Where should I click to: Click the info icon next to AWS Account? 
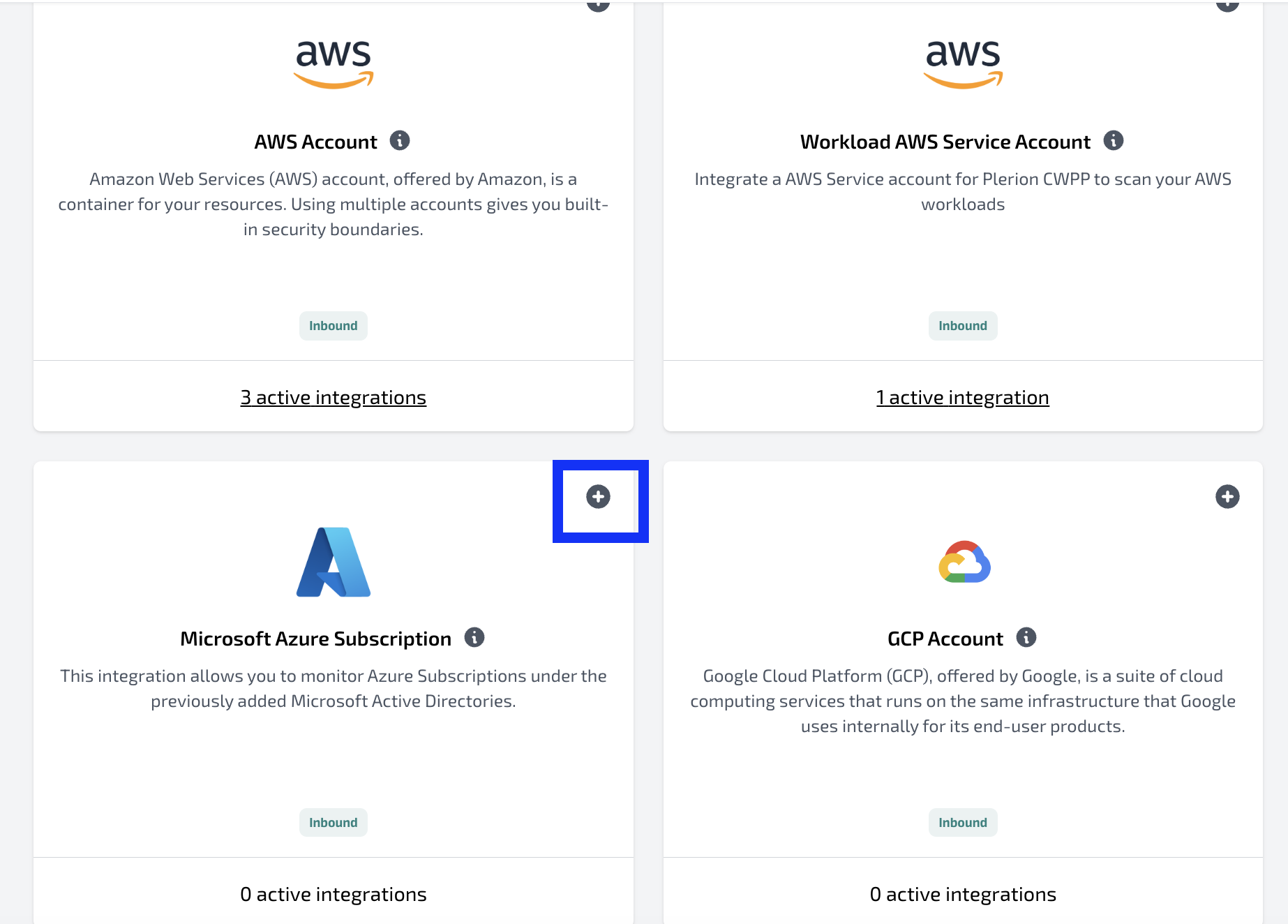point(400,140)
